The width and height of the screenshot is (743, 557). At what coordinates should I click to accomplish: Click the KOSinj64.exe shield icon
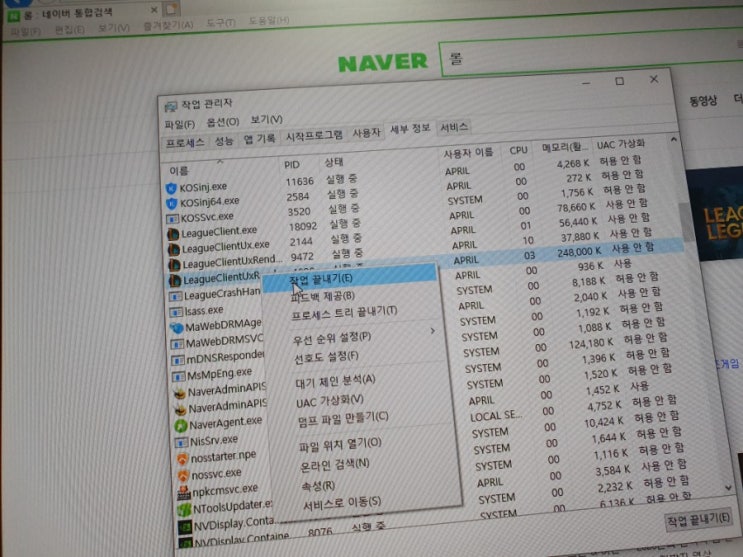pyautogui.click(x=171, y=203)
